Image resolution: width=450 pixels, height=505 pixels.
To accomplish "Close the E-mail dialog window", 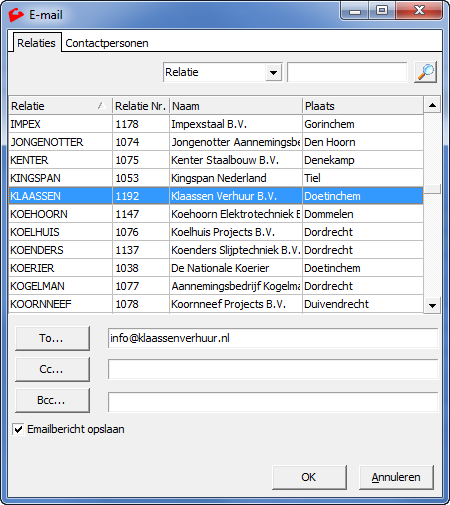I will click(x=419, y=11).
